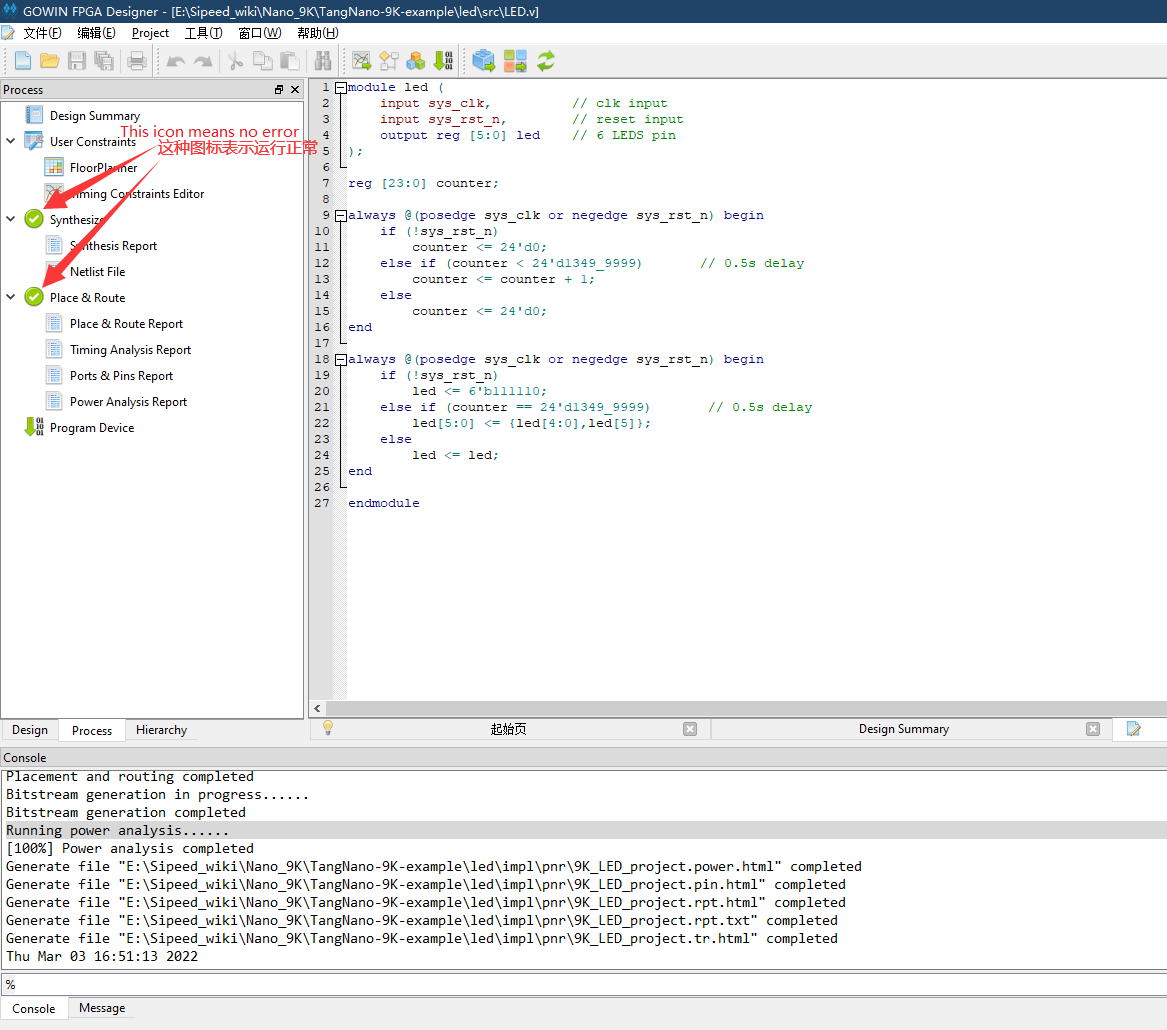The width and height of the screenshot is (1167, 1030).
Task: Open the 文件(F) menu
Action: pyautogui.click(x=42, y=33)
